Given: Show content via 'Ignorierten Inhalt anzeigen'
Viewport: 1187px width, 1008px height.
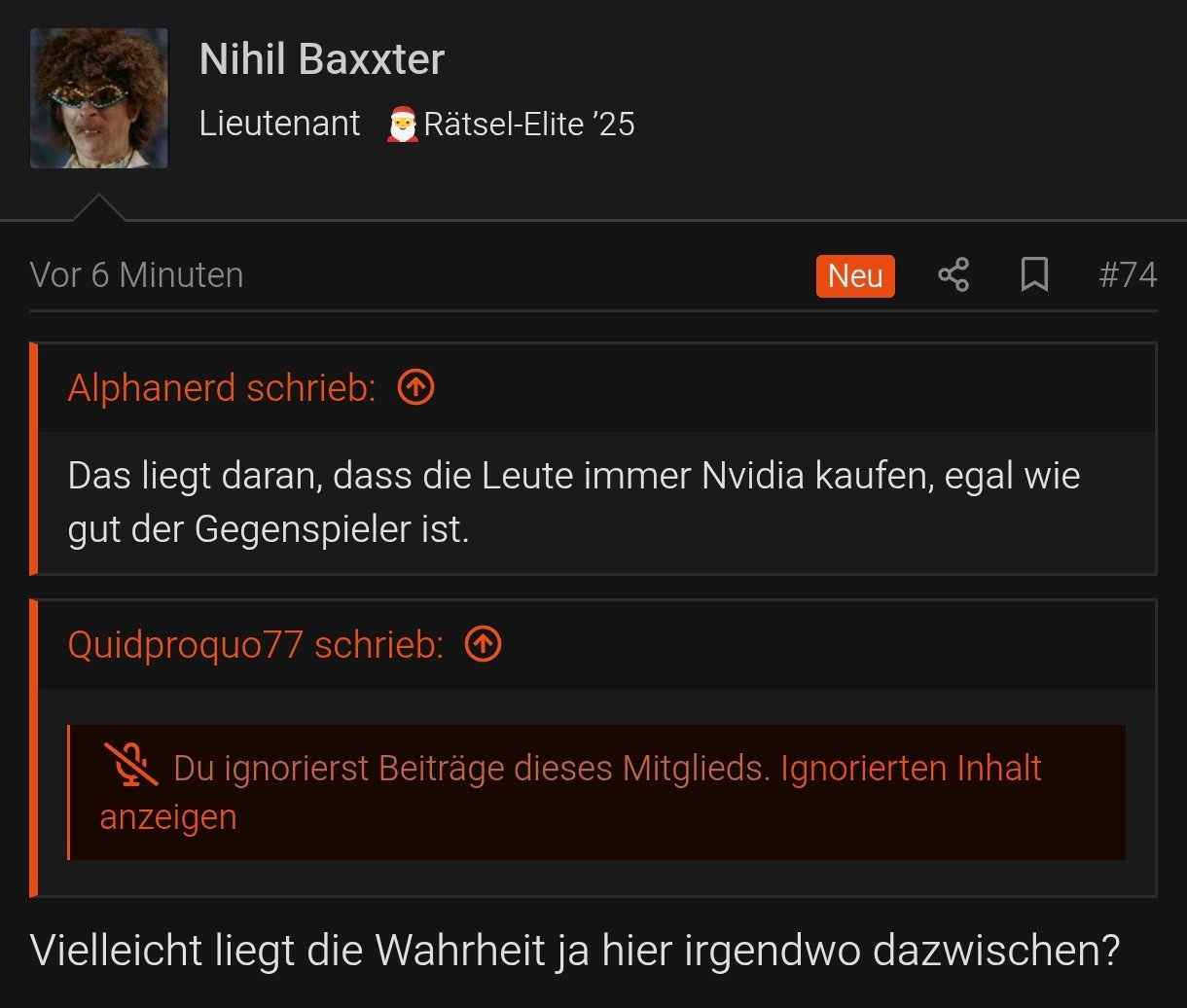Looking at the screenshot, I should 570,792.
